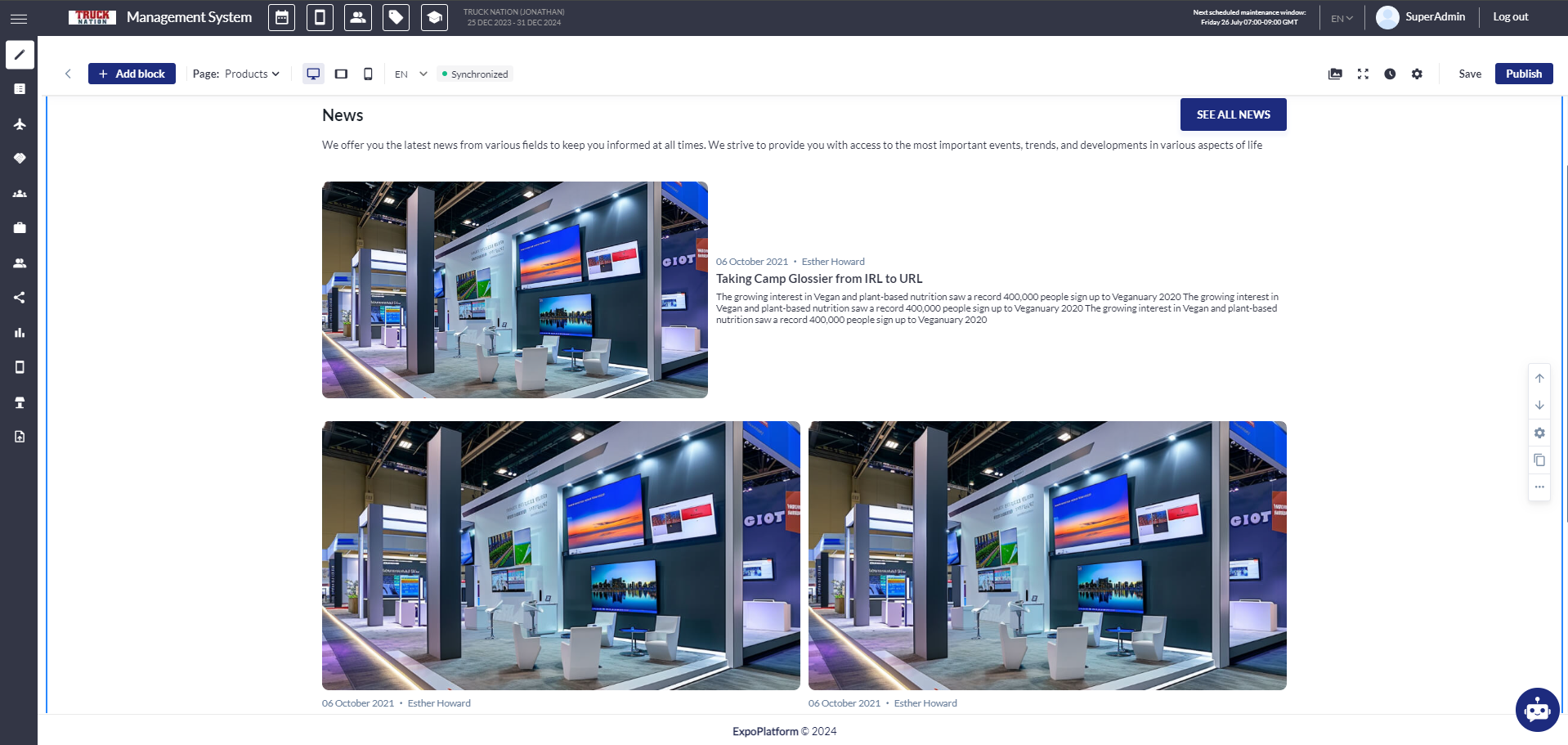Open the share icon in the sidebar
This screenshot has width=1568, height=745.
(x=20, y=298)
